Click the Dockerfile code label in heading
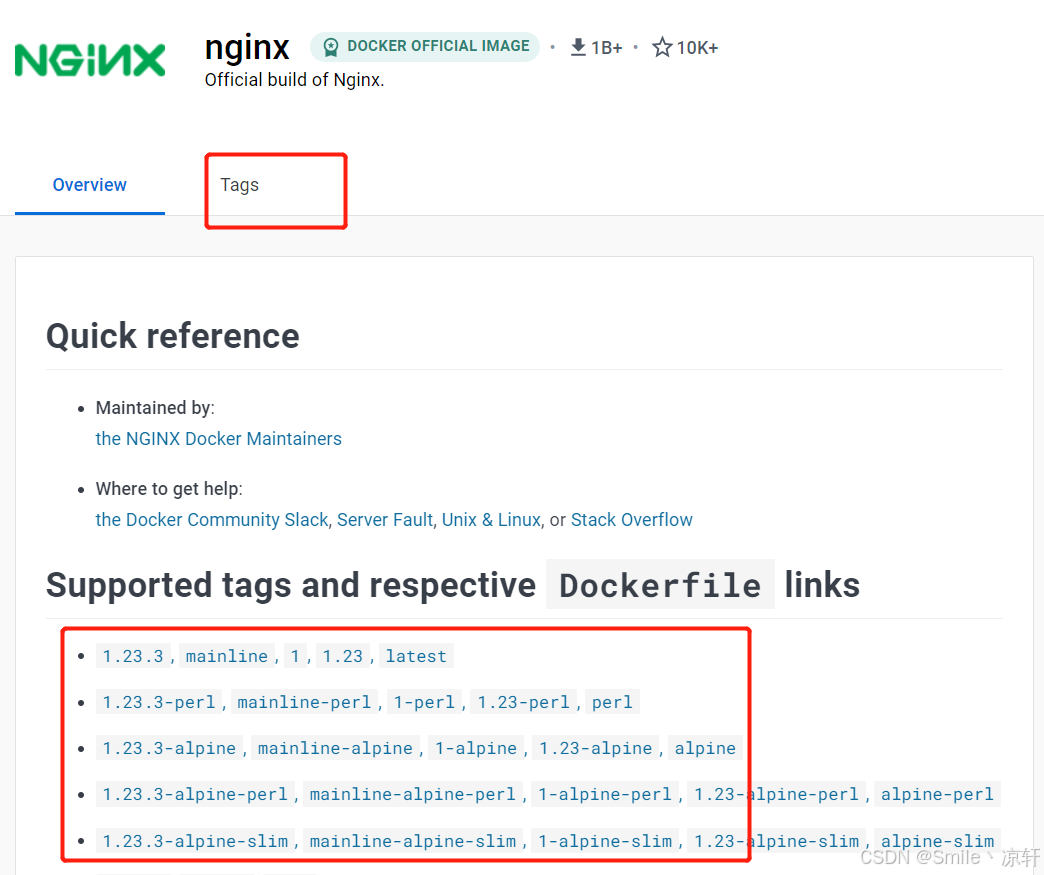The width and height of the screenshot is (1044, 875). coord(660,585)
